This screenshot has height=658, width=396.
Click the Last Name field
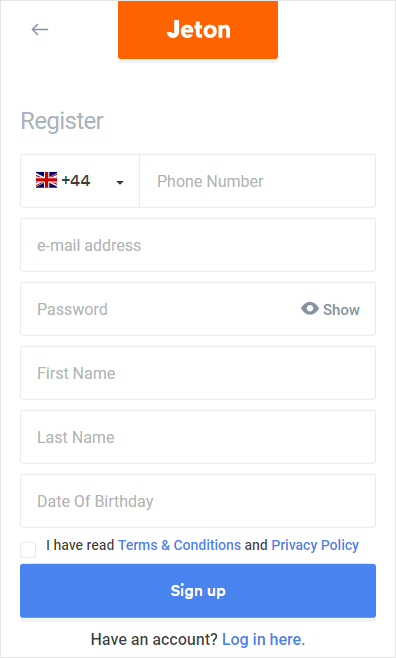click(198, 437)
